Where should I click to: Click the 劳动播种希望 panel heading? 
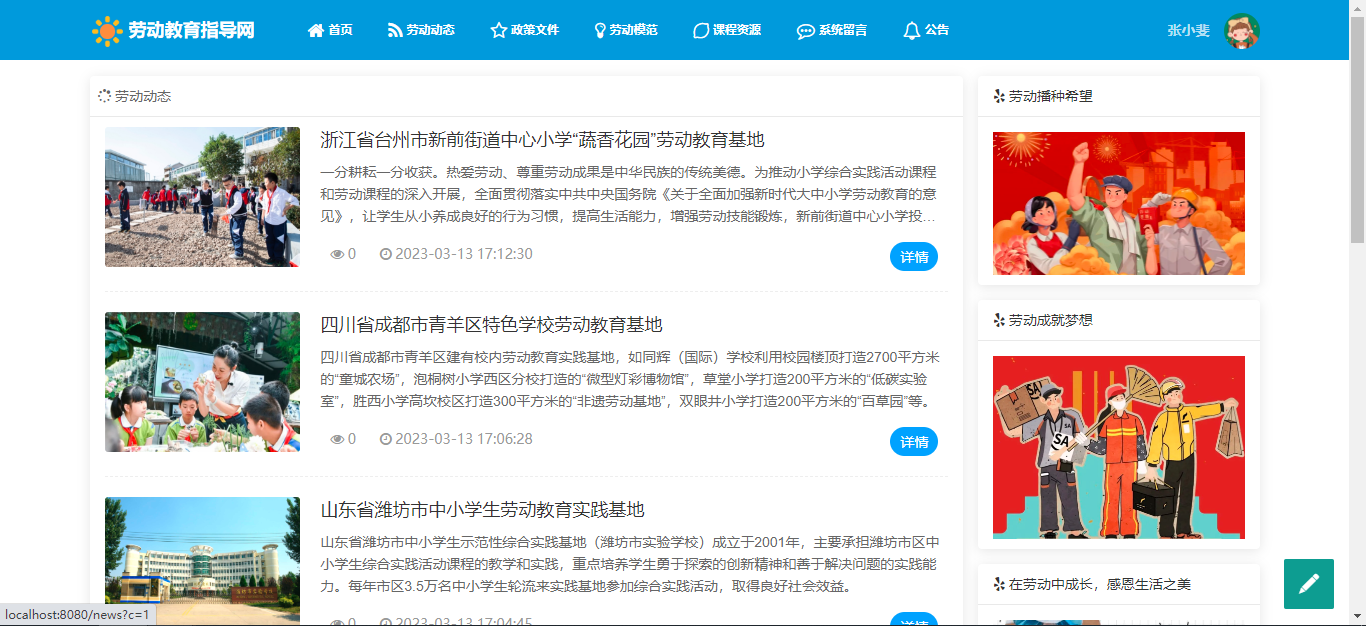pyautogui.click(x=1051, y=96)
